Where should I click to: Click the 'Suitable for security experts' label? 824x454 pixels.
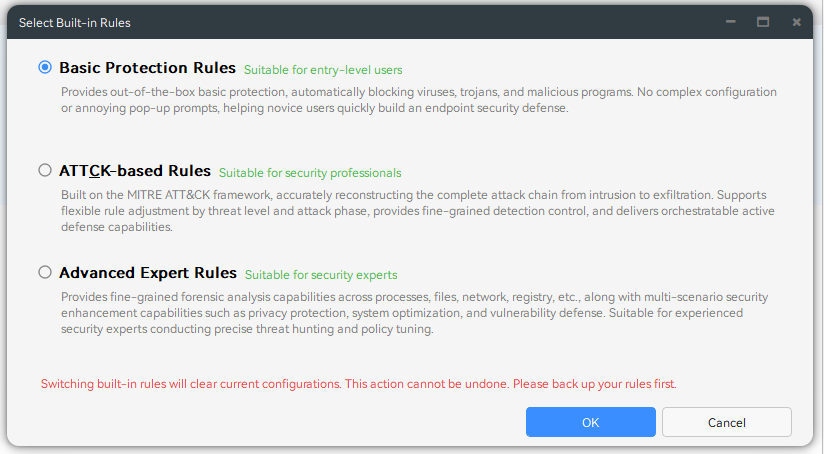click(x=321, y=275)
